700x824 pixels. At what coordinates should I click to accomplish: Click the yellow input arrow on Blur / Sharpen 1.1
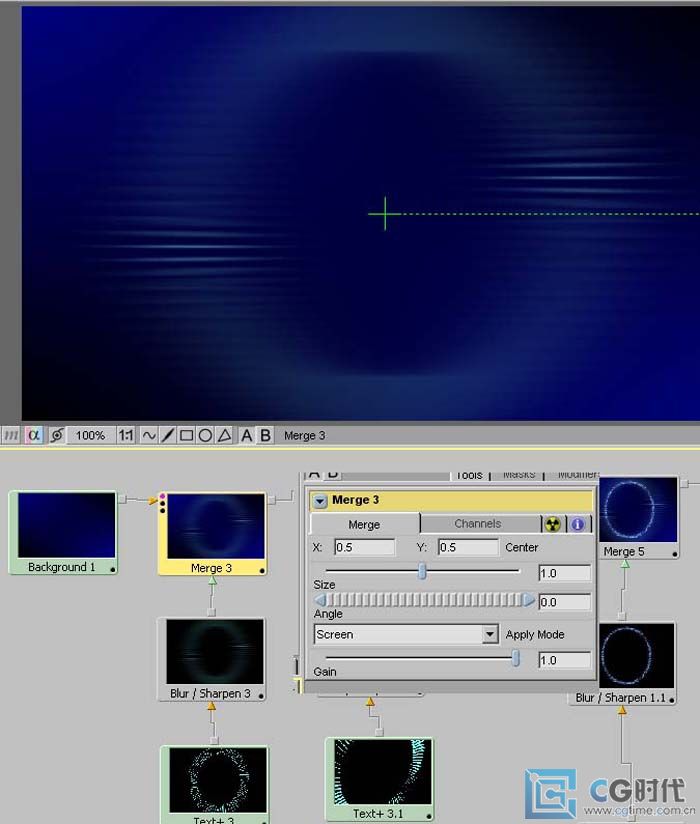pos(622,710)
